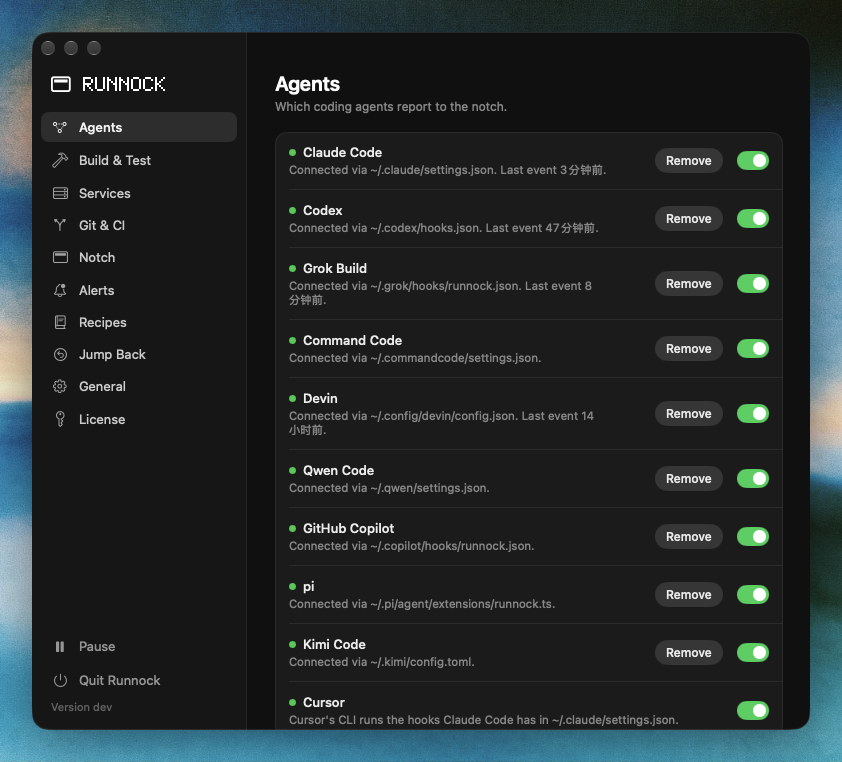Remove the Claude Code agent
Viewport: 842px width, 762px height.
click(x=688, y=161)
